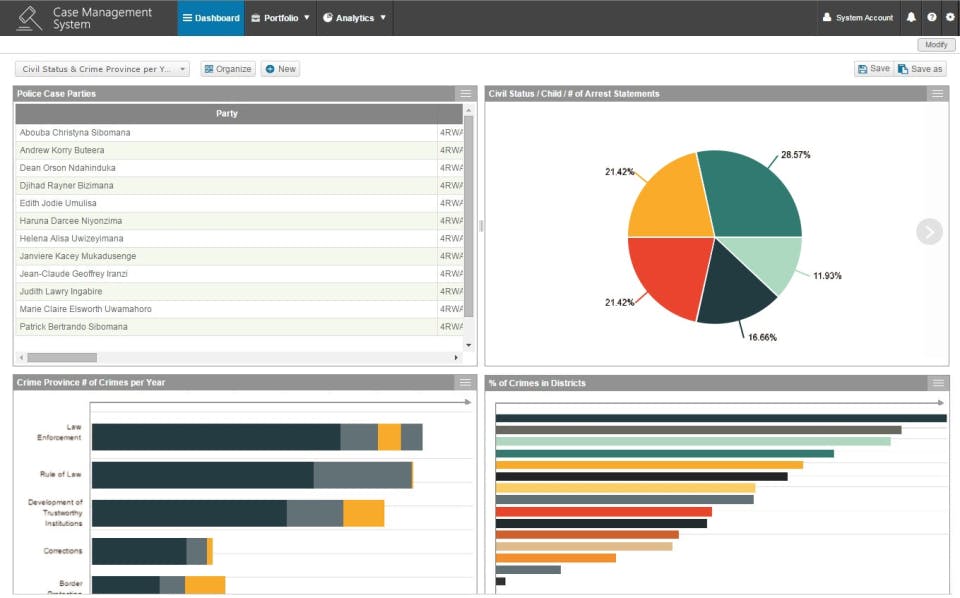Open the Settings gear icon
The image size is (960, 598).
pos(950,17)
